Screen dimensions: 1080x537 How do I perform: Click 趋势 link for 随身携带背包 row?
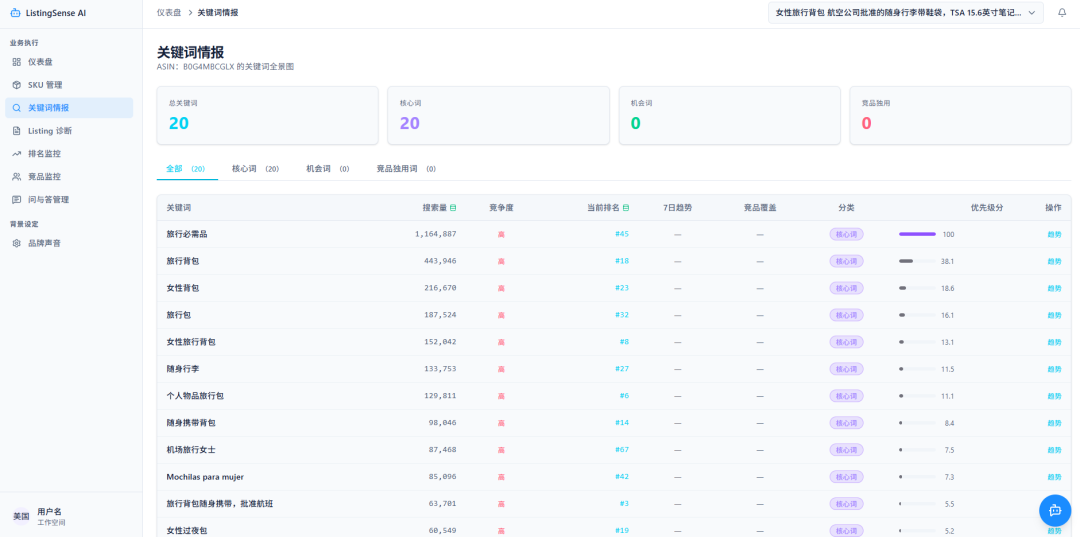[1054, 423]
